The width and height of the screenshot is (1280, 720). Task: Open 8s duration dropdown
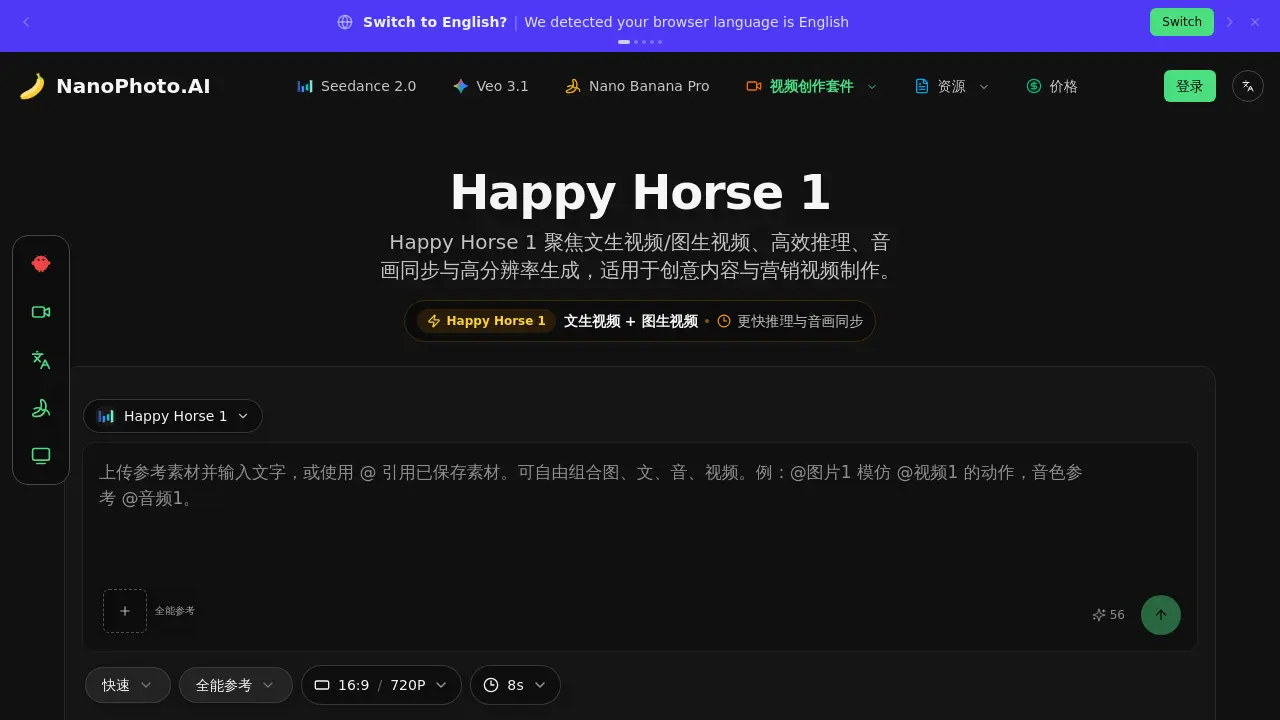(515, 685)
